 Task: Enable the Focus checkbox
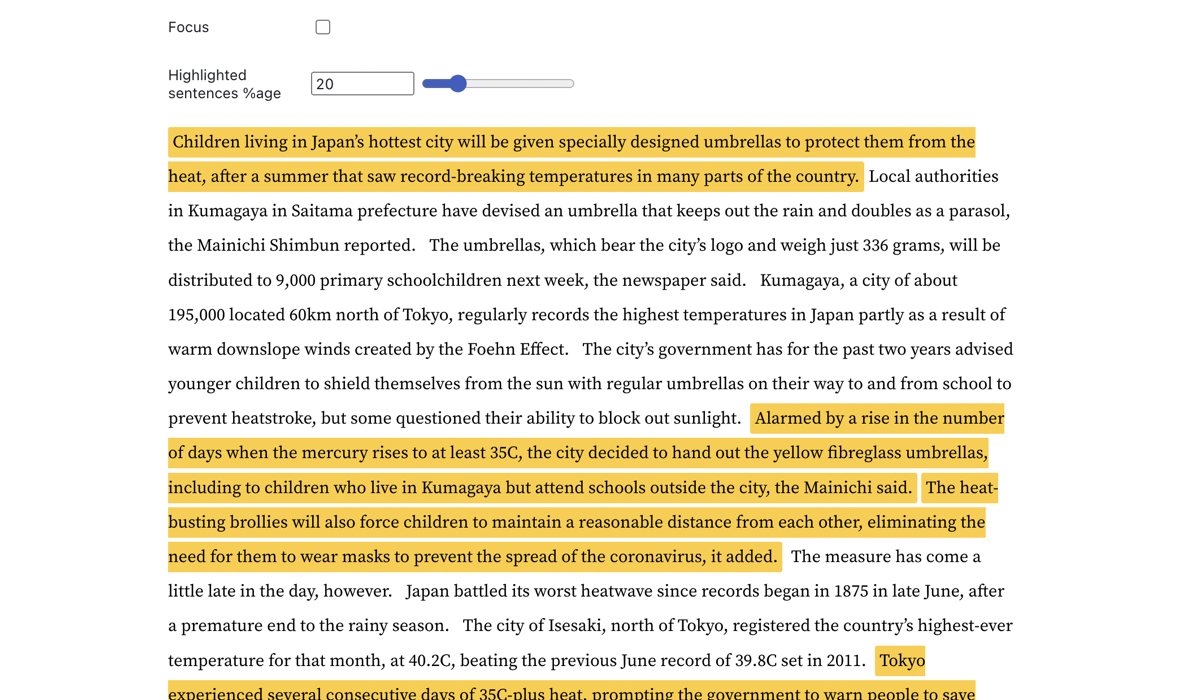point(323,27)
